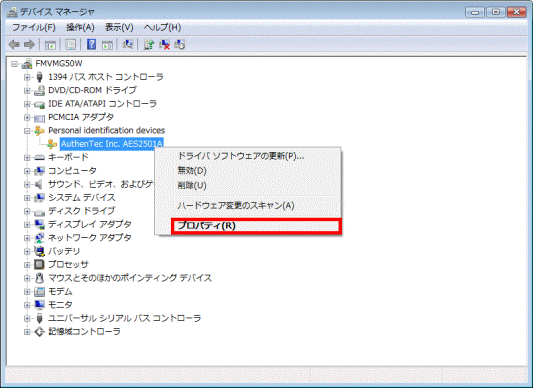The image size is (533, 388).
Task: Click the AuthenTec Inc. AES2501A device icon
Action: [52, 144]
